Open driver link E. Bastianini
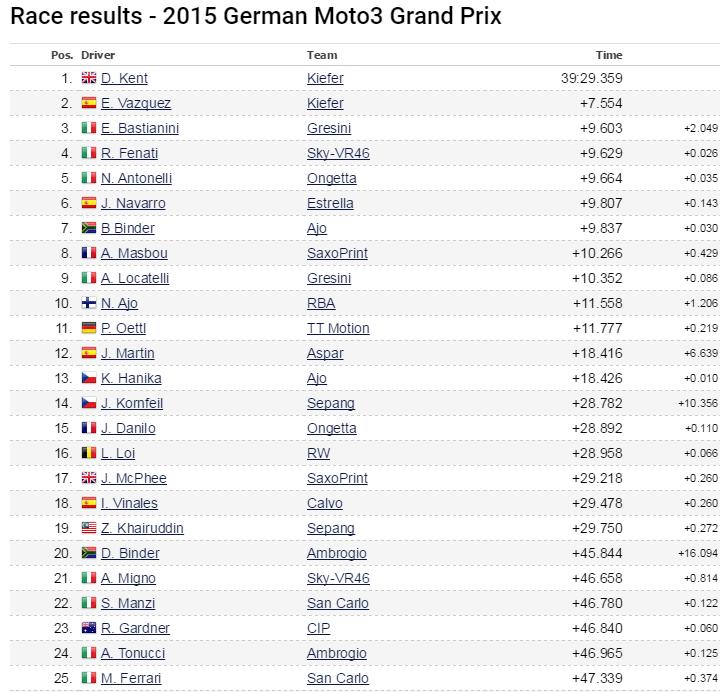Image resolution: width=728 pixels, height=692 pixels. point(140,128)
